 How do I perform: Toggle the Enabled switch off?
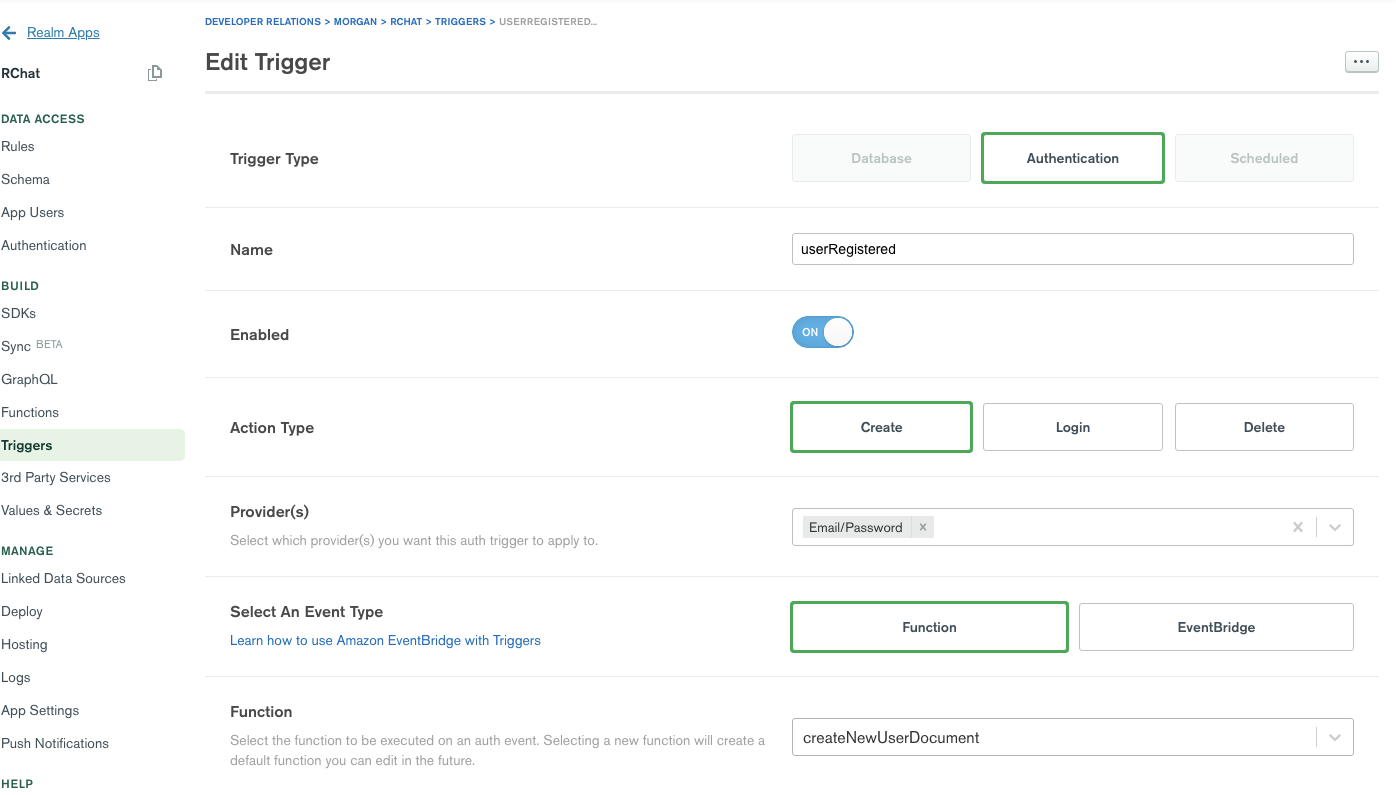[x=822, y=333]
